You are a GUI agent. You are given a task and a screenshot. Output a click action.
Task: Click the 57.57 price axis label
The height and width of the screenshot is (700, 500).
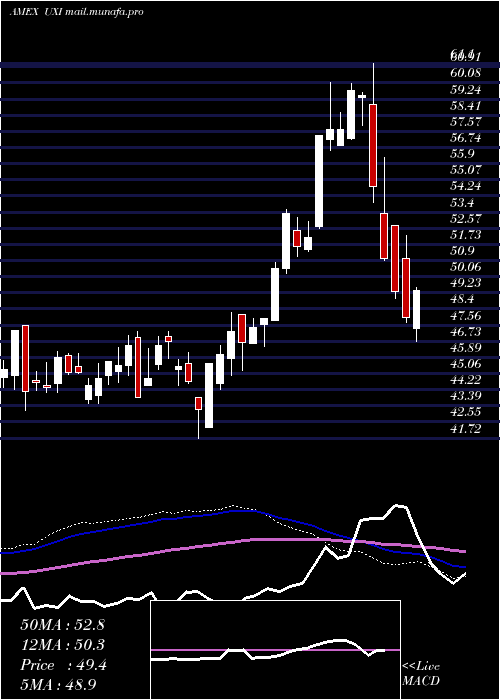click(466, 122)
